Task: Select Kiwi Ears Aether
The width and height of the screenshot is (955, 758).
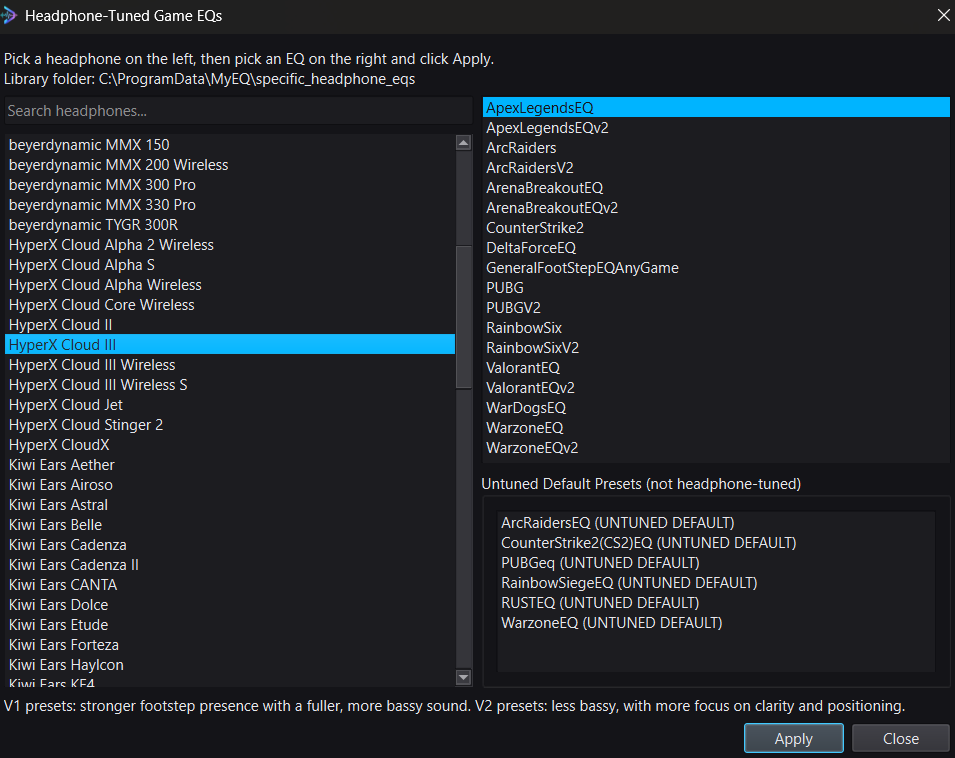Action: [x=230, y=465]
